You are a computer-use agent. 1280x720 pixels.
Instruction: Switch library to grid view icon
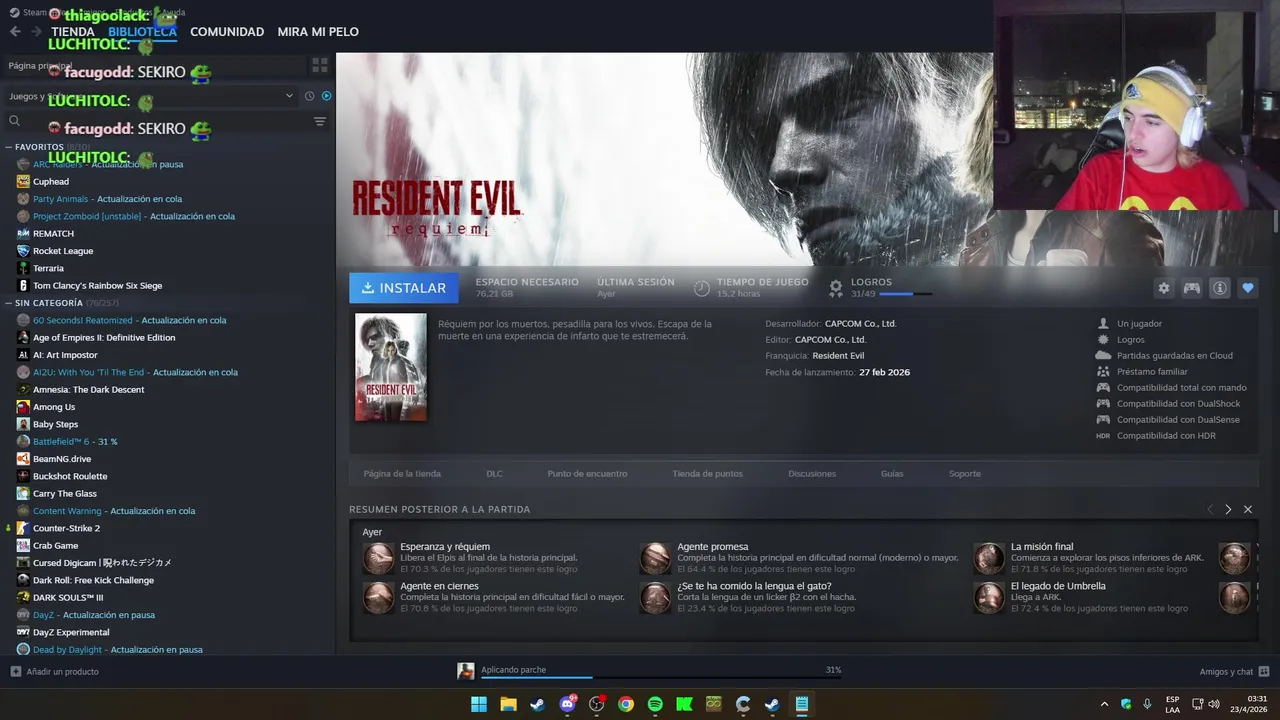coord(320,65)
